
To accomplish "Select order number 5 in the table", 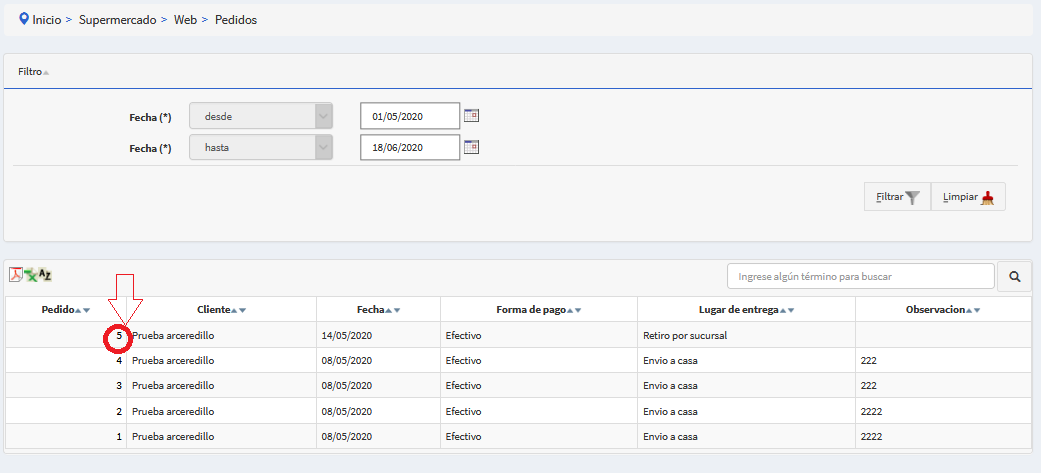I will [x=118, y=336].
